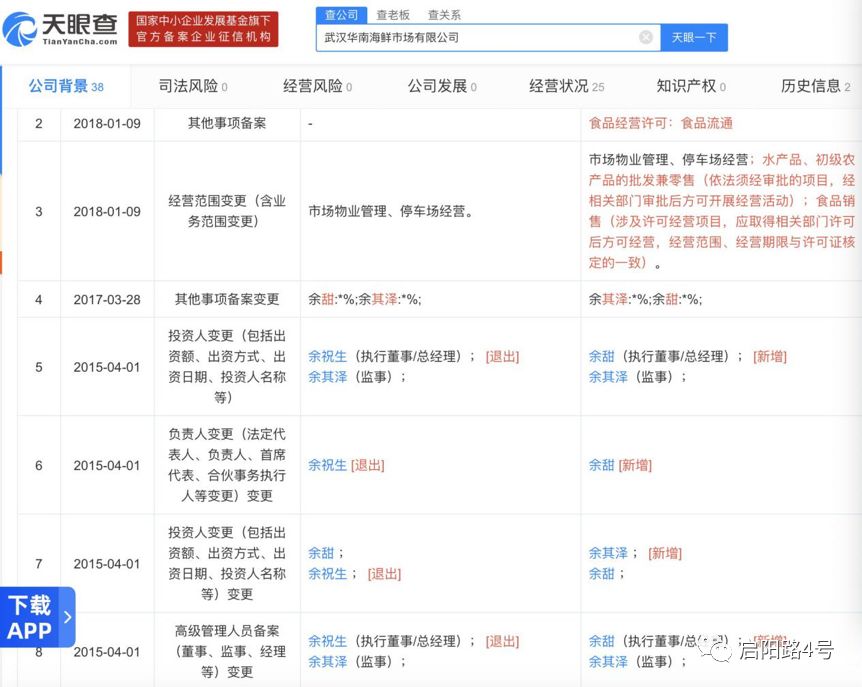Open 余甜 link in row 5 after-change
The height and width of the screenshot is (687, 862).
coord(601,356)
